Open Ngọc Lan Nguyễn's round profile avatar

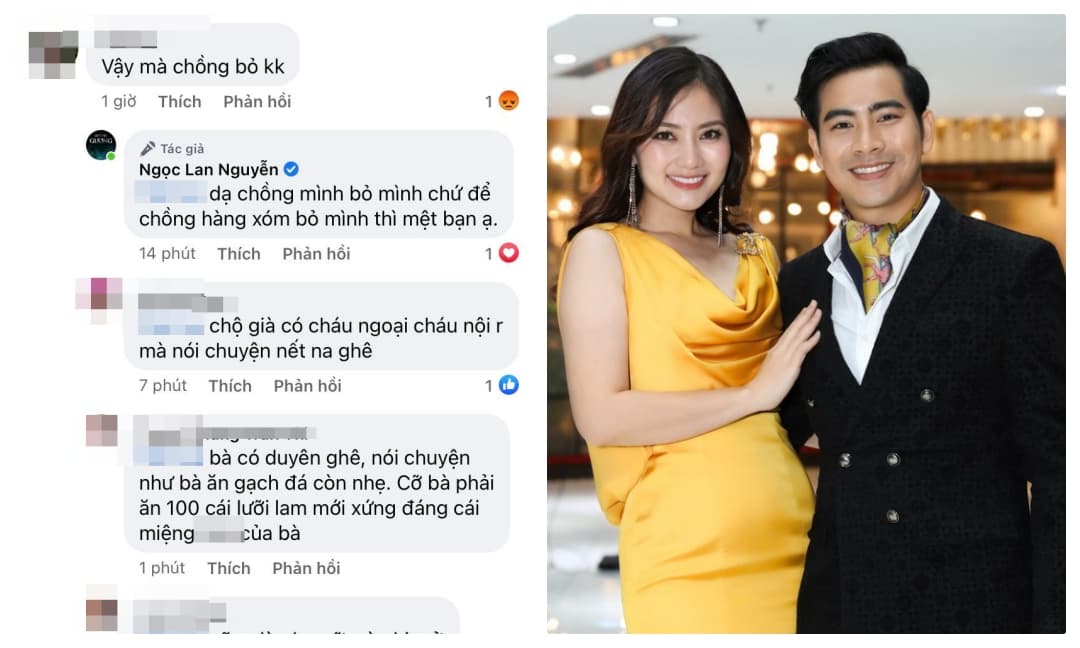point(101,145)
